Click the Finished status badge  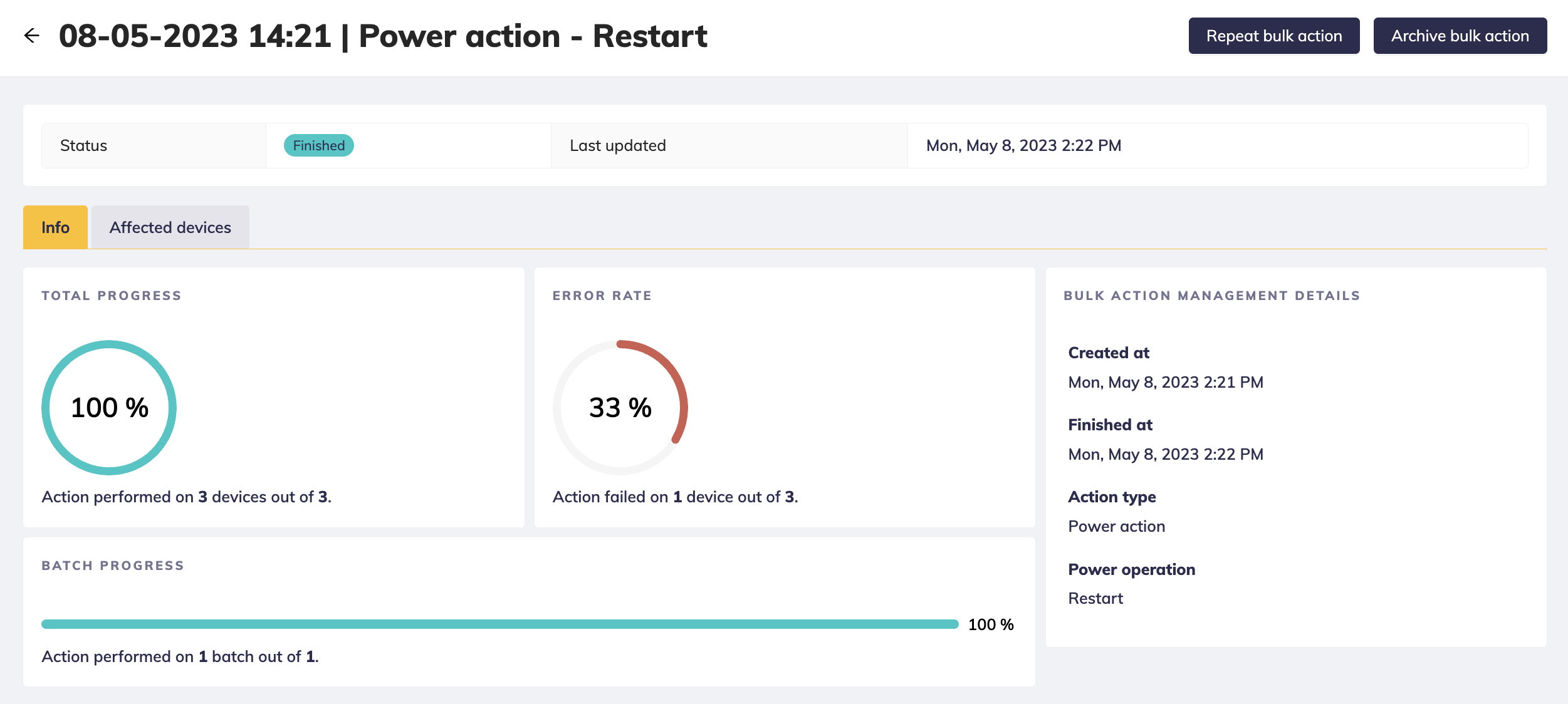point(318,145)
